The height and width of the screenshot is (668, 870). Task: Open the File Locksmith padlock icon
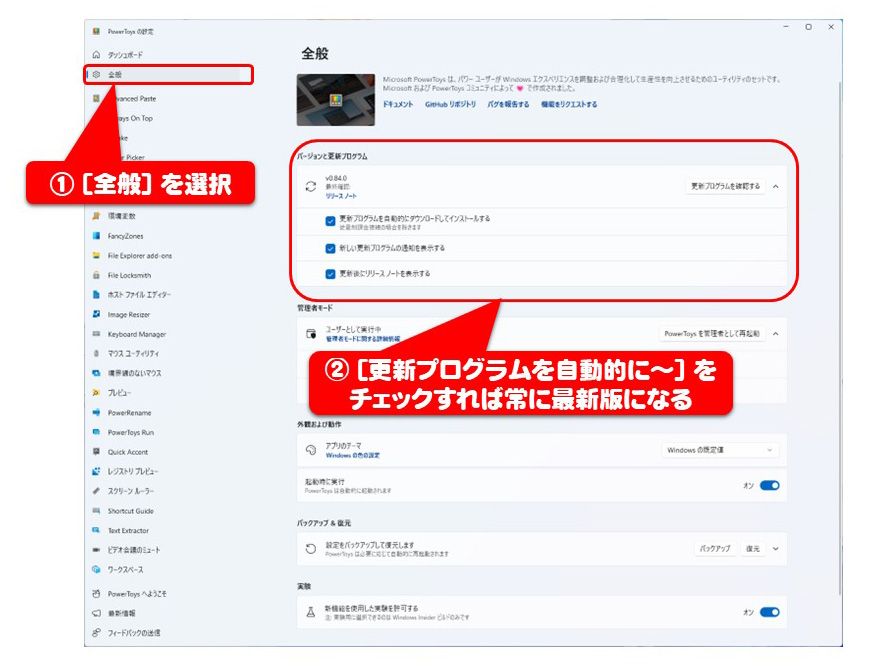pyautogui.click(x=97, y=275)
